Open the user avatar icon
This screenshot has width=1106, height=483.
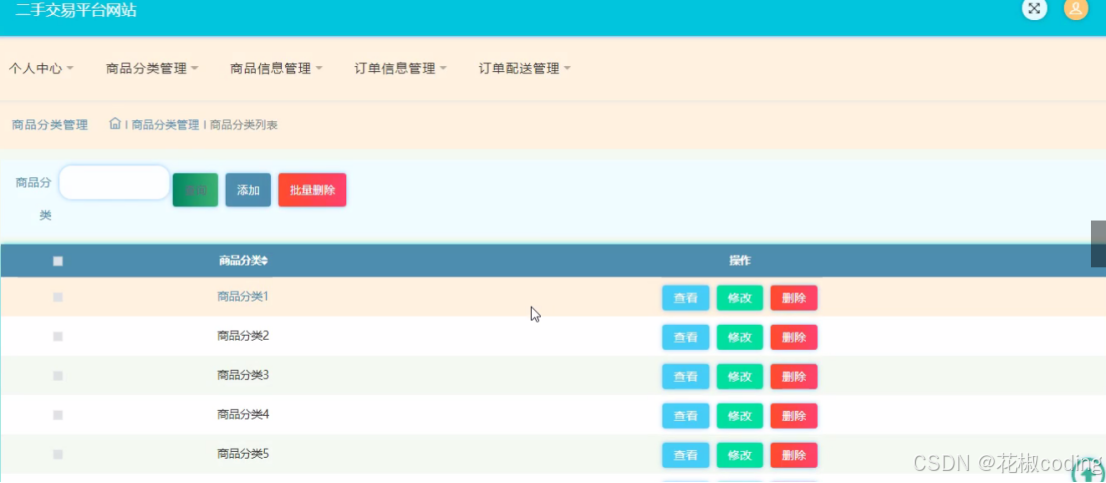pyautogui.click(x=1076, y=8)
